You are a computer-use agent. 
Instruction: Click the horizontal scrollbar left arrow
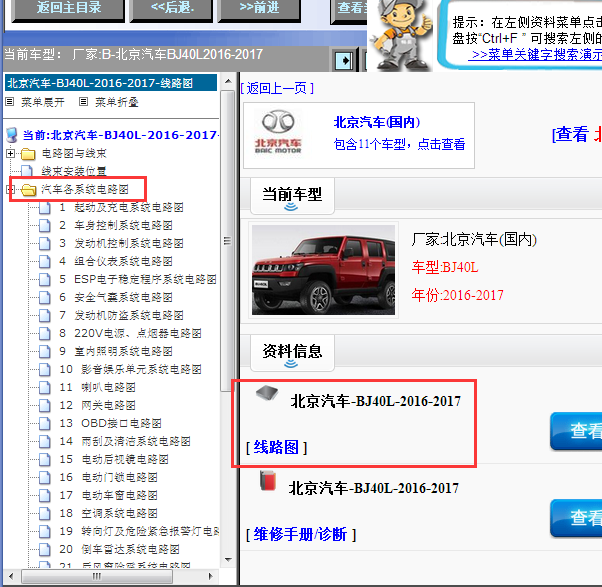(x=11, y=576)
